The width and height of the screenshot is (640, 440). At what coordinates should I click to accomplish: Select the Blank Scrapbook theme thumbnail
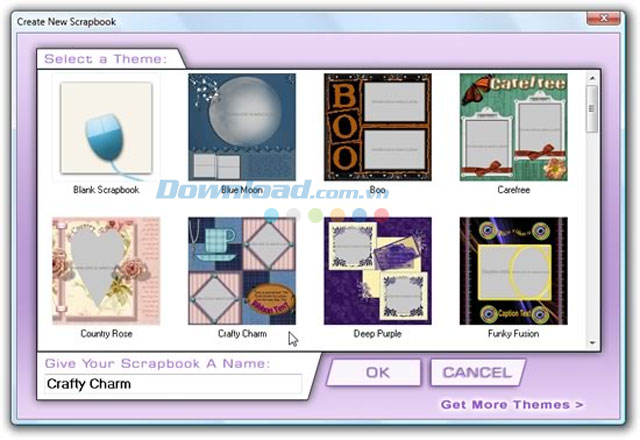point(106,128)
